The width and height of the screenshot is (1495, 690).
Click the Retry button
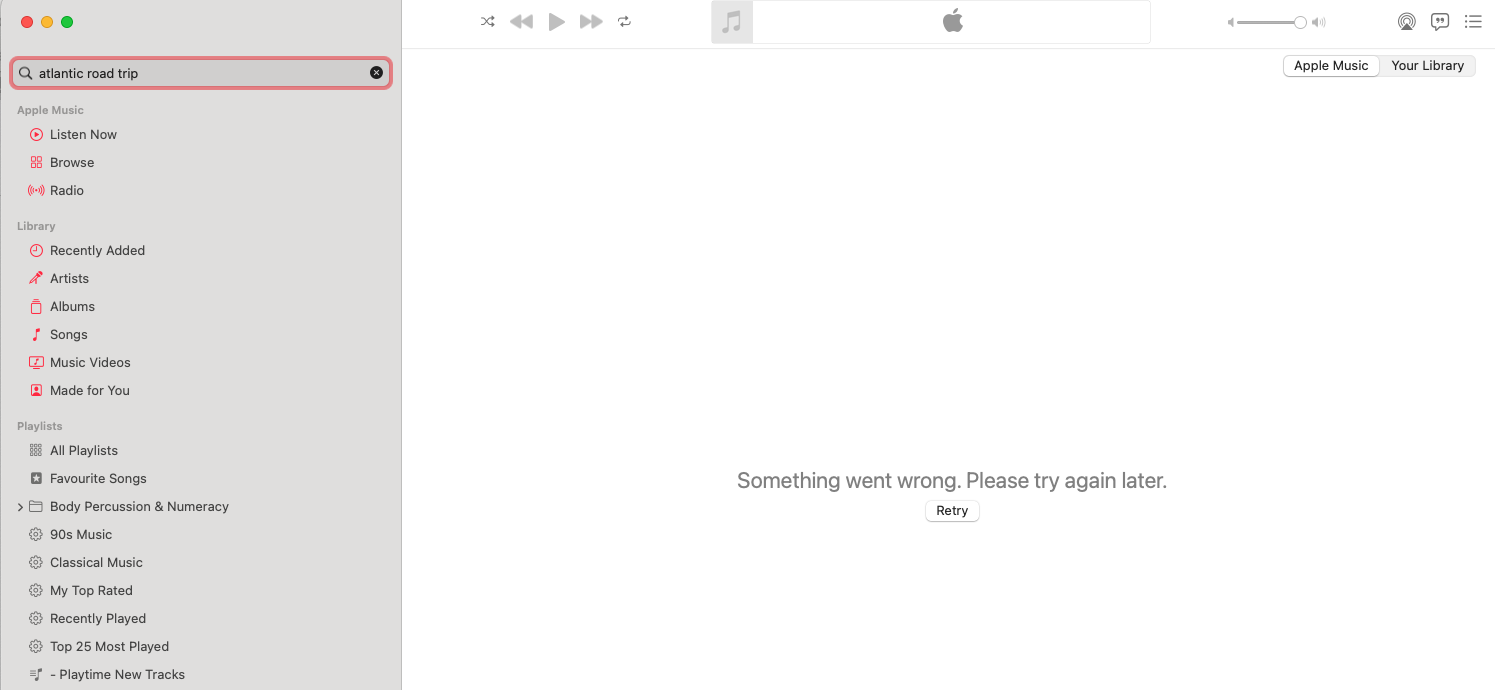952,511
